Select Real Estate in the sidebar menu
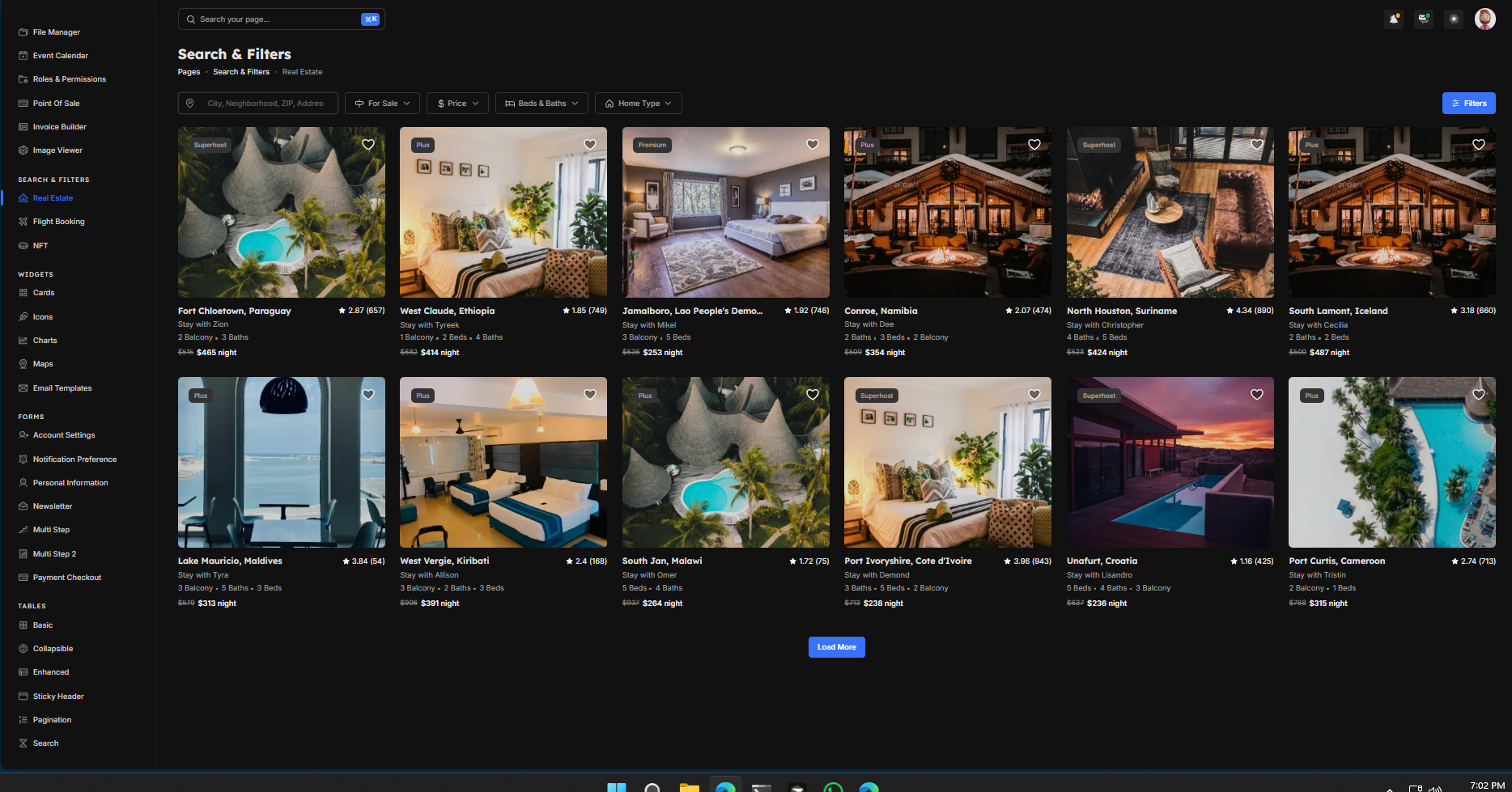The width and height of the screenshot is (1512, 792). tap(52, 197)
